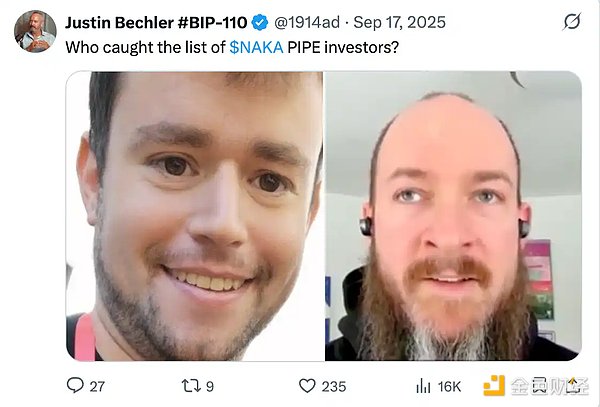Open the right photo of the bearded man
This screenshot has height=407, width=600.
pos(453,216)
